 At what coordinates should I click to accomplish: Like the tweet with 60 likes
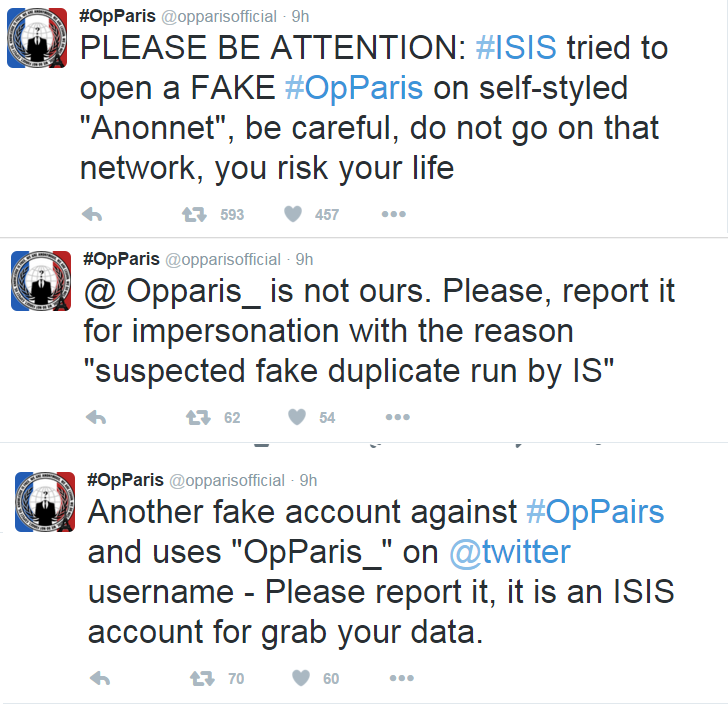coord(300,678)
